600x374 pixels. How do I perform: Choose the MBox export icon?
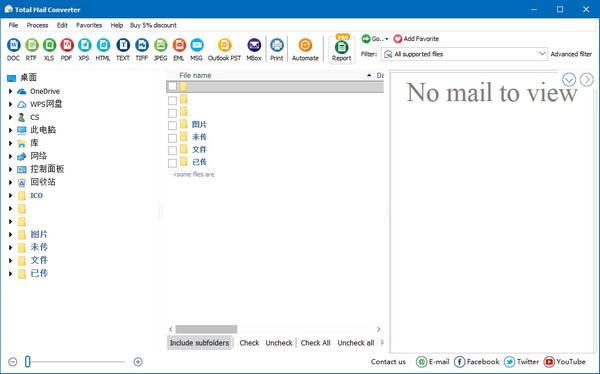pyautogui.click(x=254, y=45)
